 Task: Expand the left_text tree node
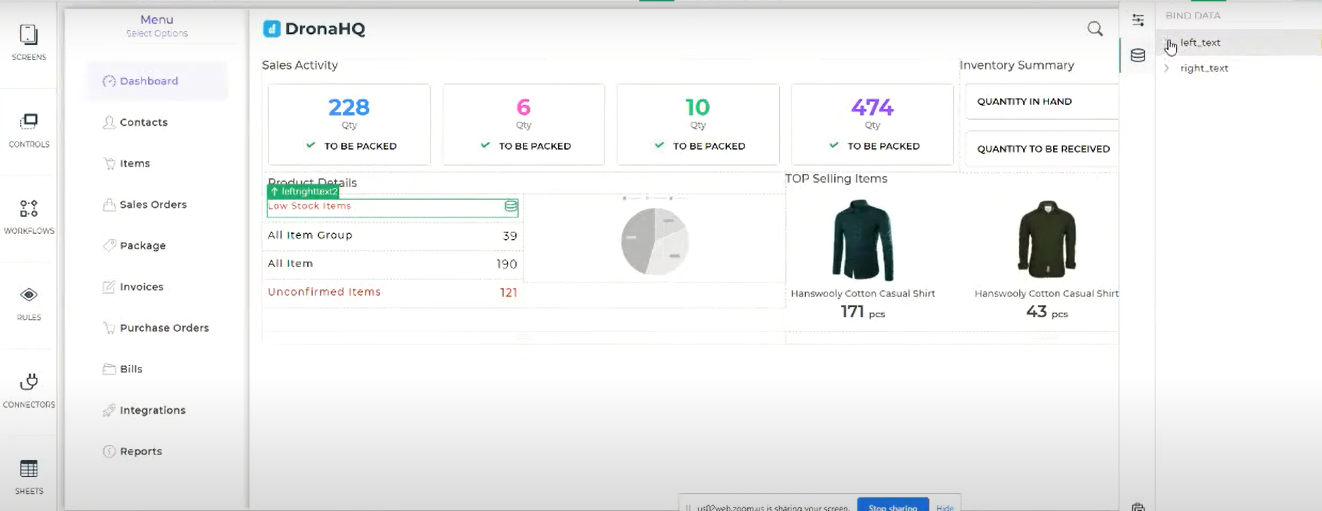pos(1167,43)
